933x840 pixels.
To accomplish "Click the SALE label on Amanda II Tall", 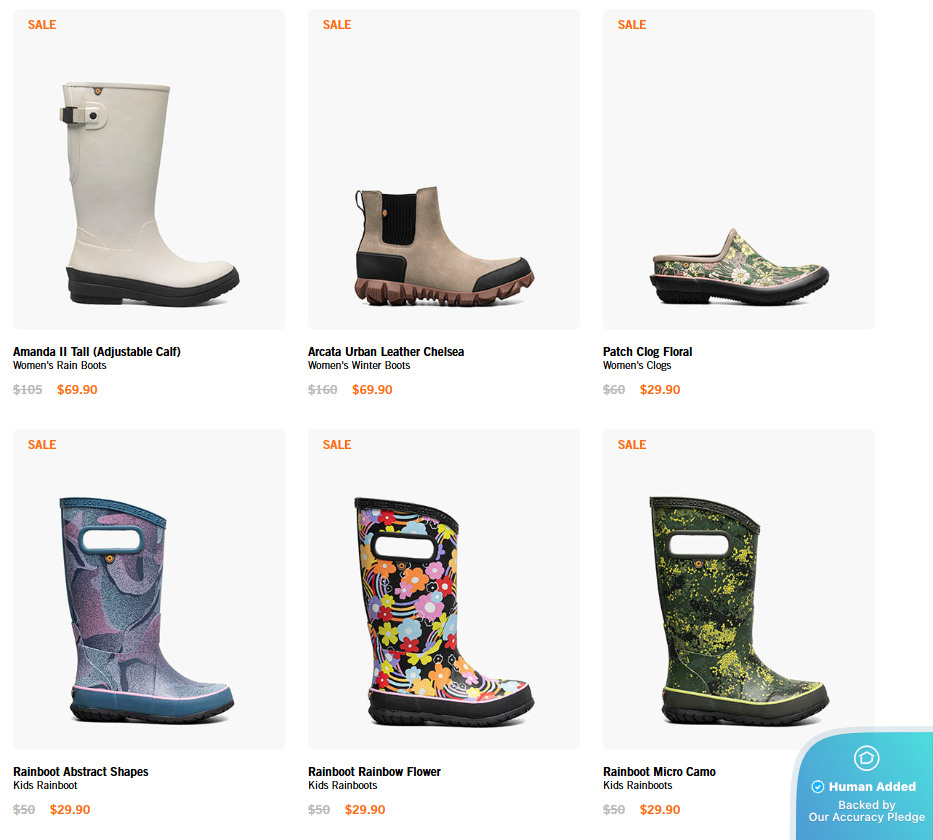I will click(x=42, y=24).
